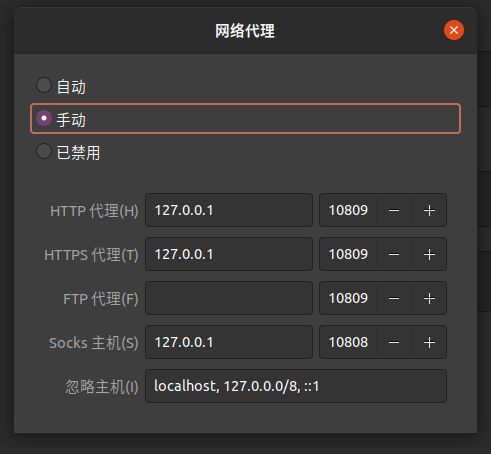The image size is (491, 454).
Task: Click the Socks 主机 address field
Action: point(229,342)
